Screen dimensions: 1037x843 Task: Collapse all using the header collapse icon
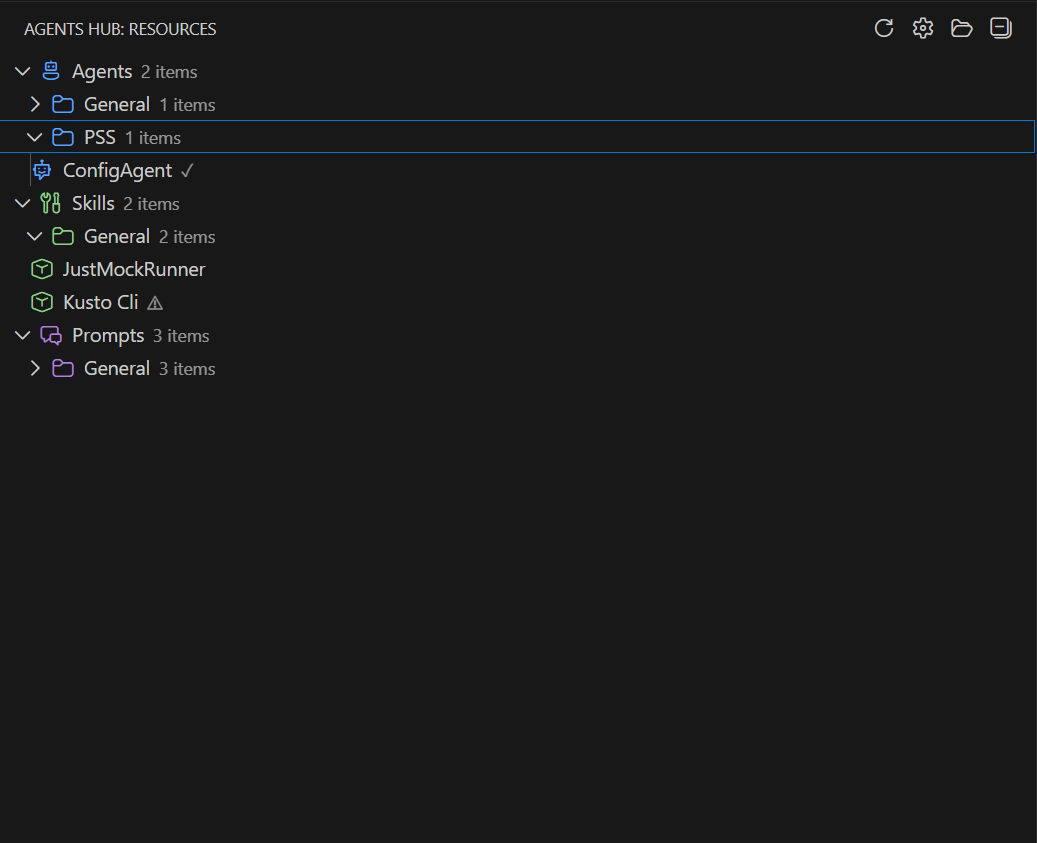pos(1001,28)
